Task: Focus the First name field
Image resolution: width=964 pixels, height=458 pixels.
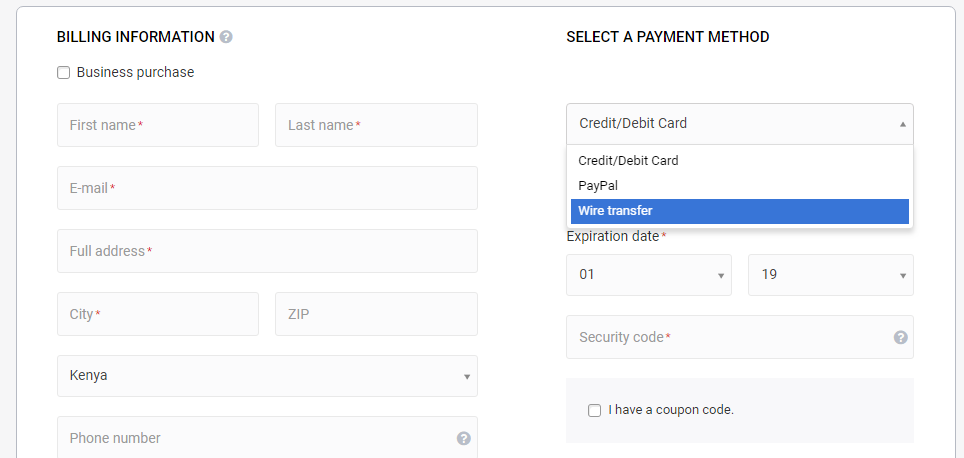Action: point(158,125)
